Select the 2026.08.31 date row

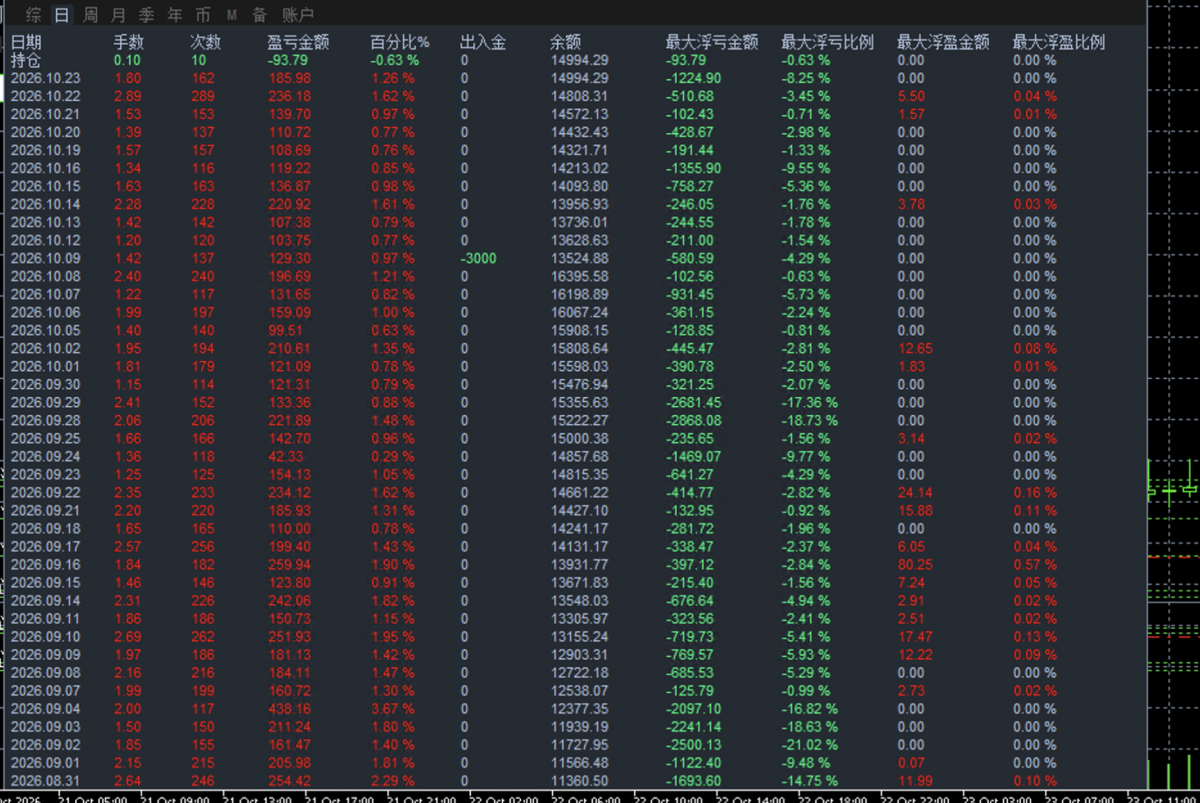[x=45, y=780]
